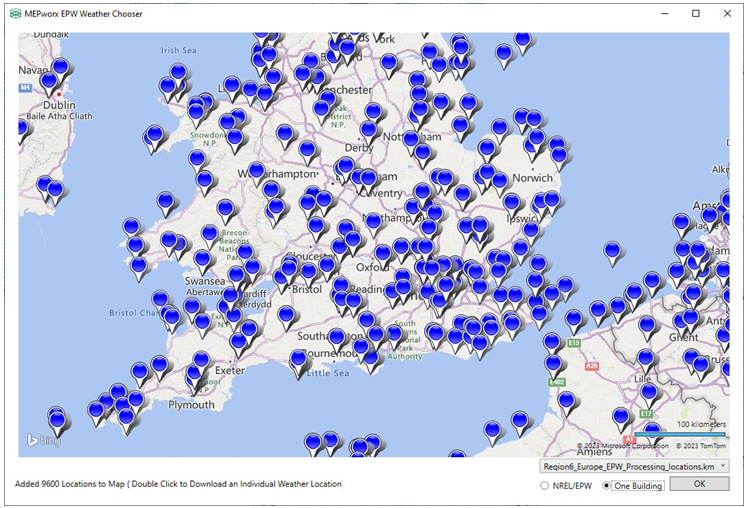Click the Baile Atha Cliath label

(x=59, y=116)
